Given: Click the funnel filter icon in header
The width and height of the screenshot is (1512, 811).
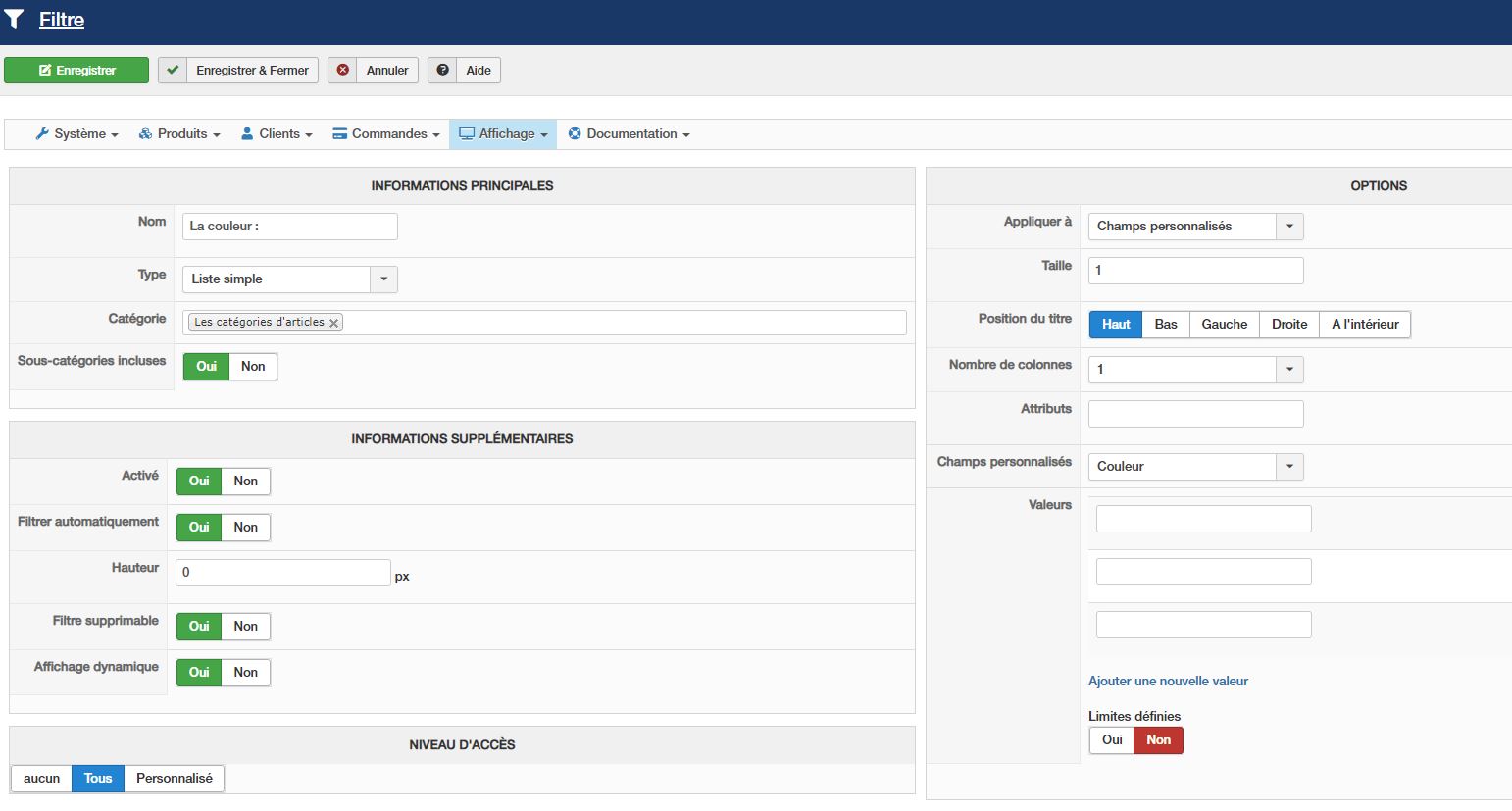Looking at the screenshot, I should point(14,20).
